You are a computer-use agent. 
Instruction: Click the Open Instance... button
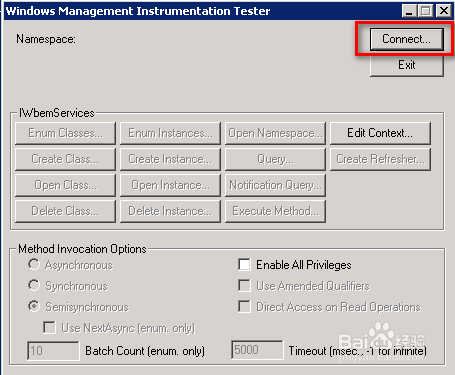click(x=170, y=185)
